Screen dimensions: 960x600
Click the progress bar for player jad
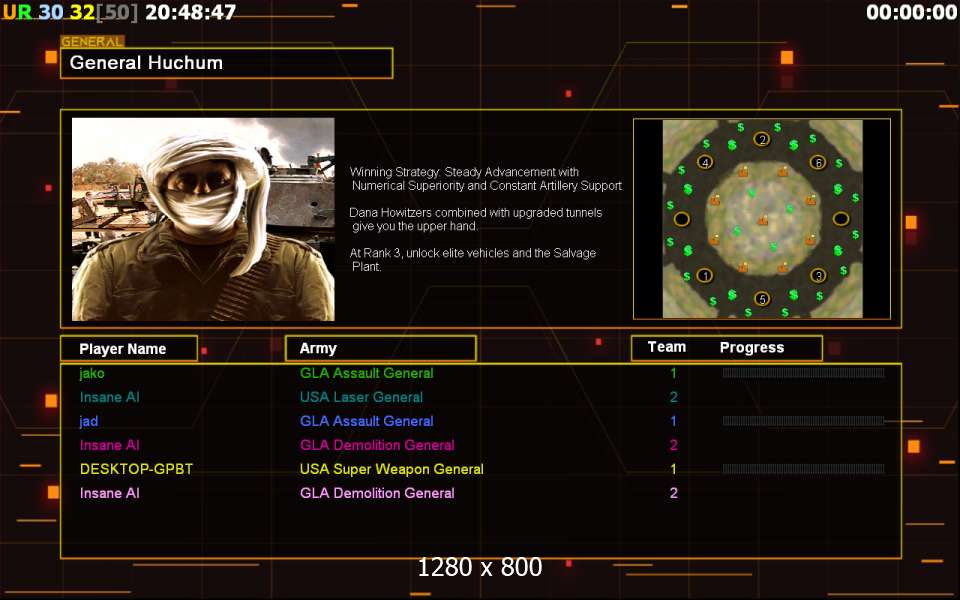coord(803,421)
